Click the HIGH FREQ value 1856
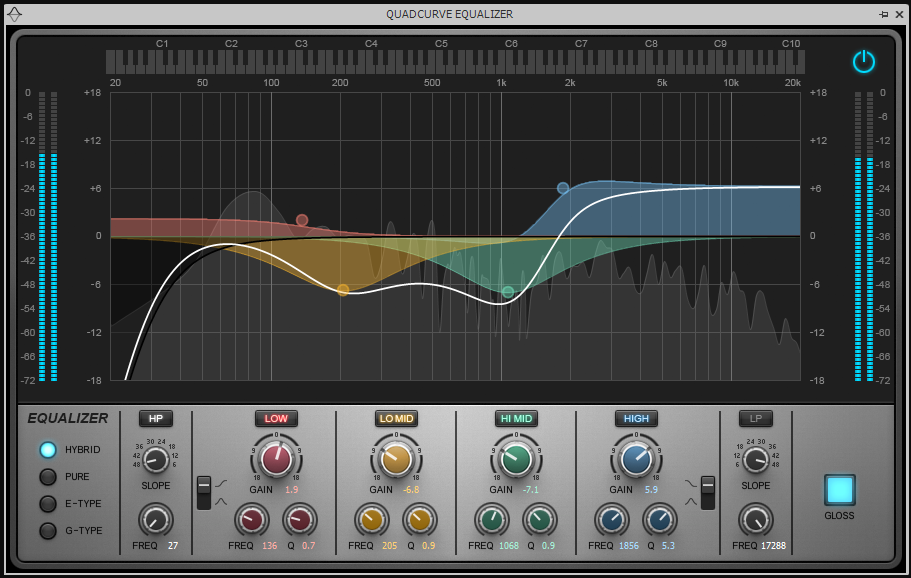This screenshot has height=578, width=911. pos(629,546)
